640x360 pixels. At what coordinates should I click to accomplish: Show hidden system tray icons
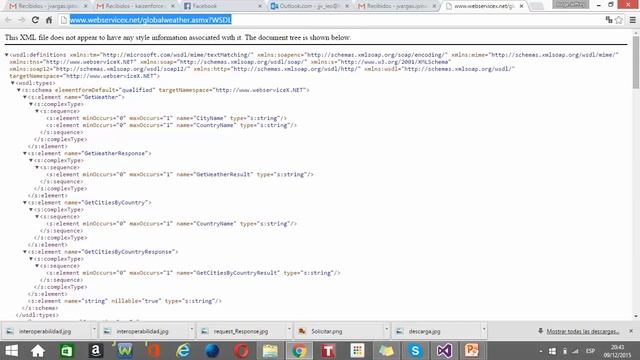(x=541, y=351)
